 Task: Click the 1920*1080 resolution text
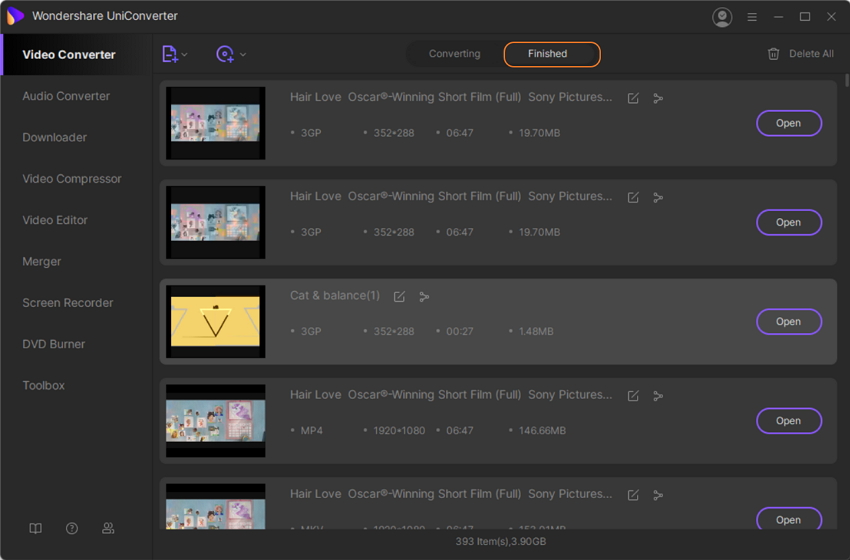399,430
